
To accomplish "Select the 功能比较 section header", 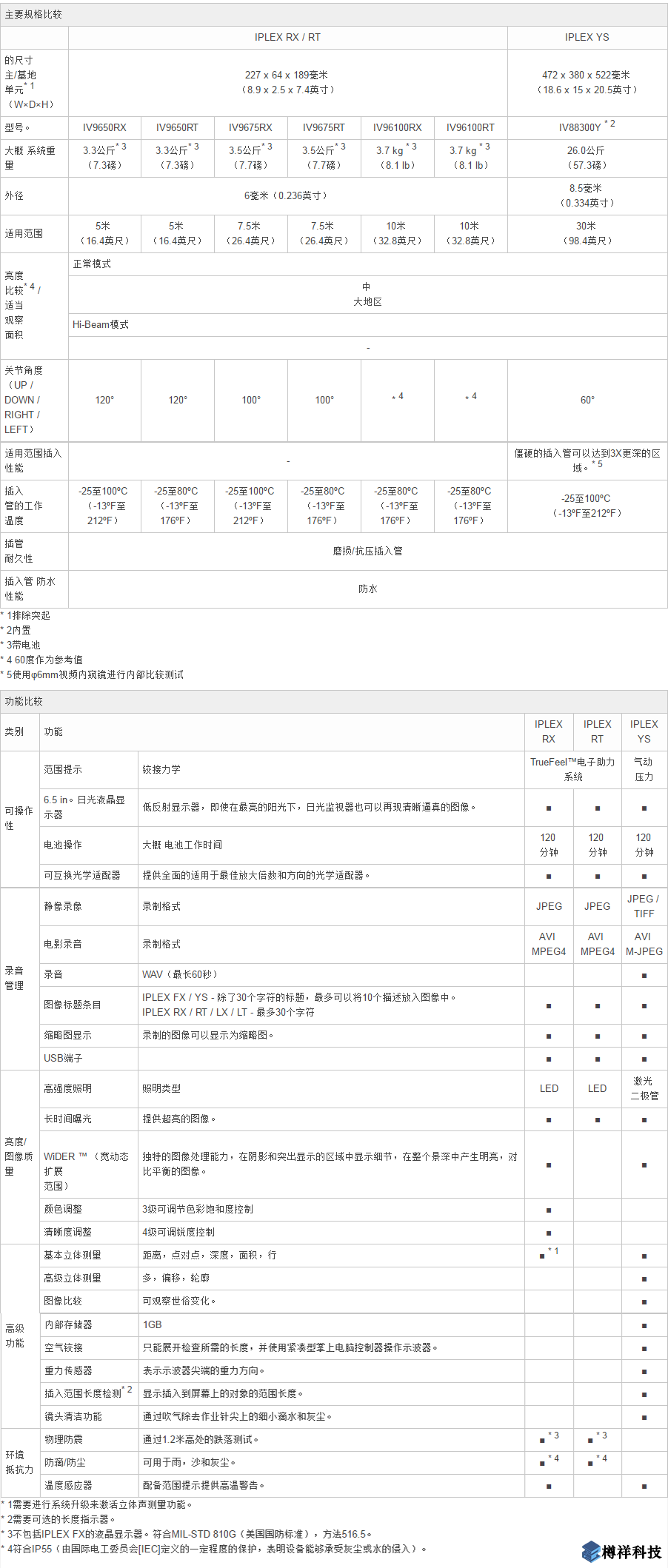I will tap(24, 701).
